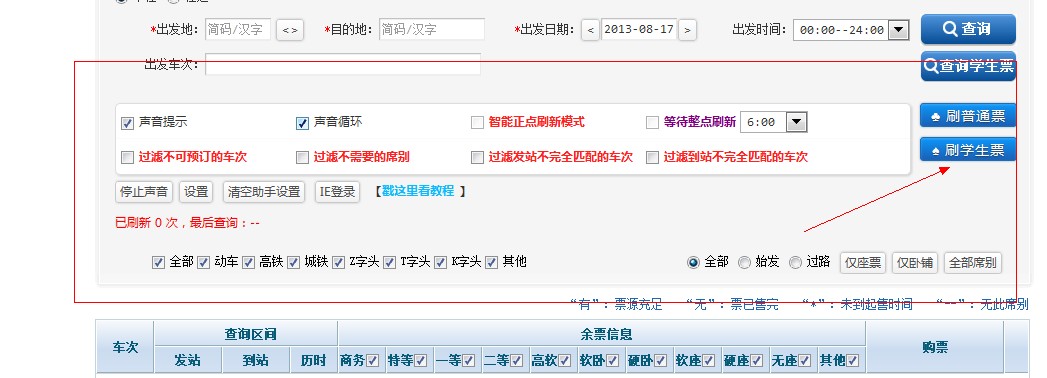1047x378 pixels.
Task: Click the IE登录 button
Action: [337, 192]
